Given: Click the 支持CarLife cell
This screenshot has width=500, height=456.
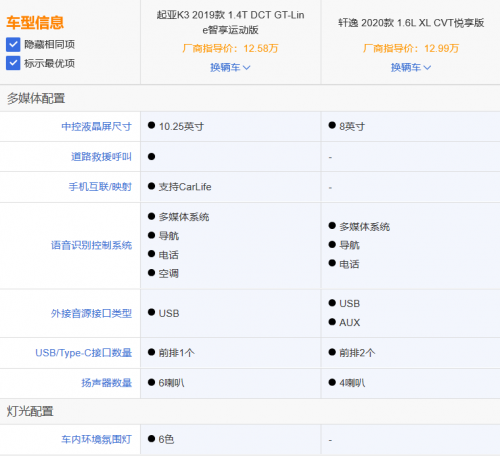Looking at the screenshot, I should click(185, 187).
